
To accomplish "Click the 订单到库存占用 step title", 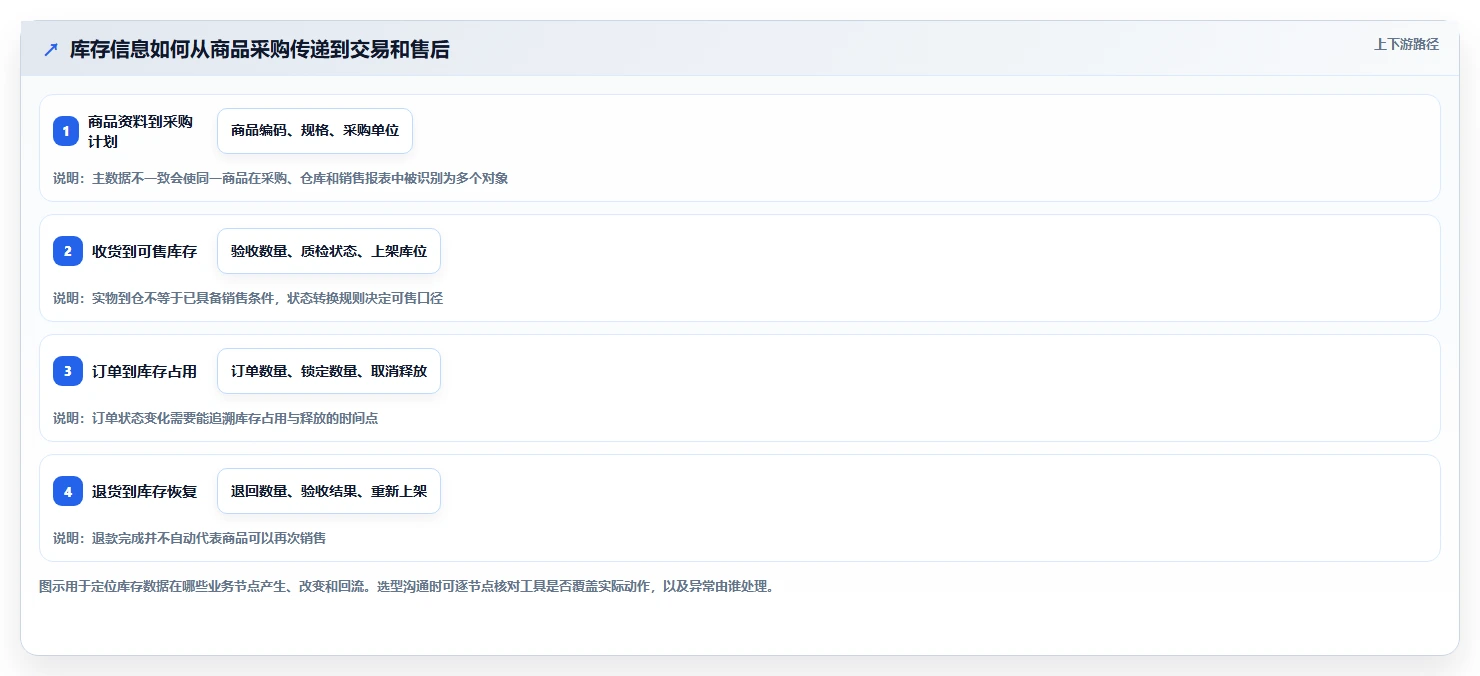I will coord(144,371).
